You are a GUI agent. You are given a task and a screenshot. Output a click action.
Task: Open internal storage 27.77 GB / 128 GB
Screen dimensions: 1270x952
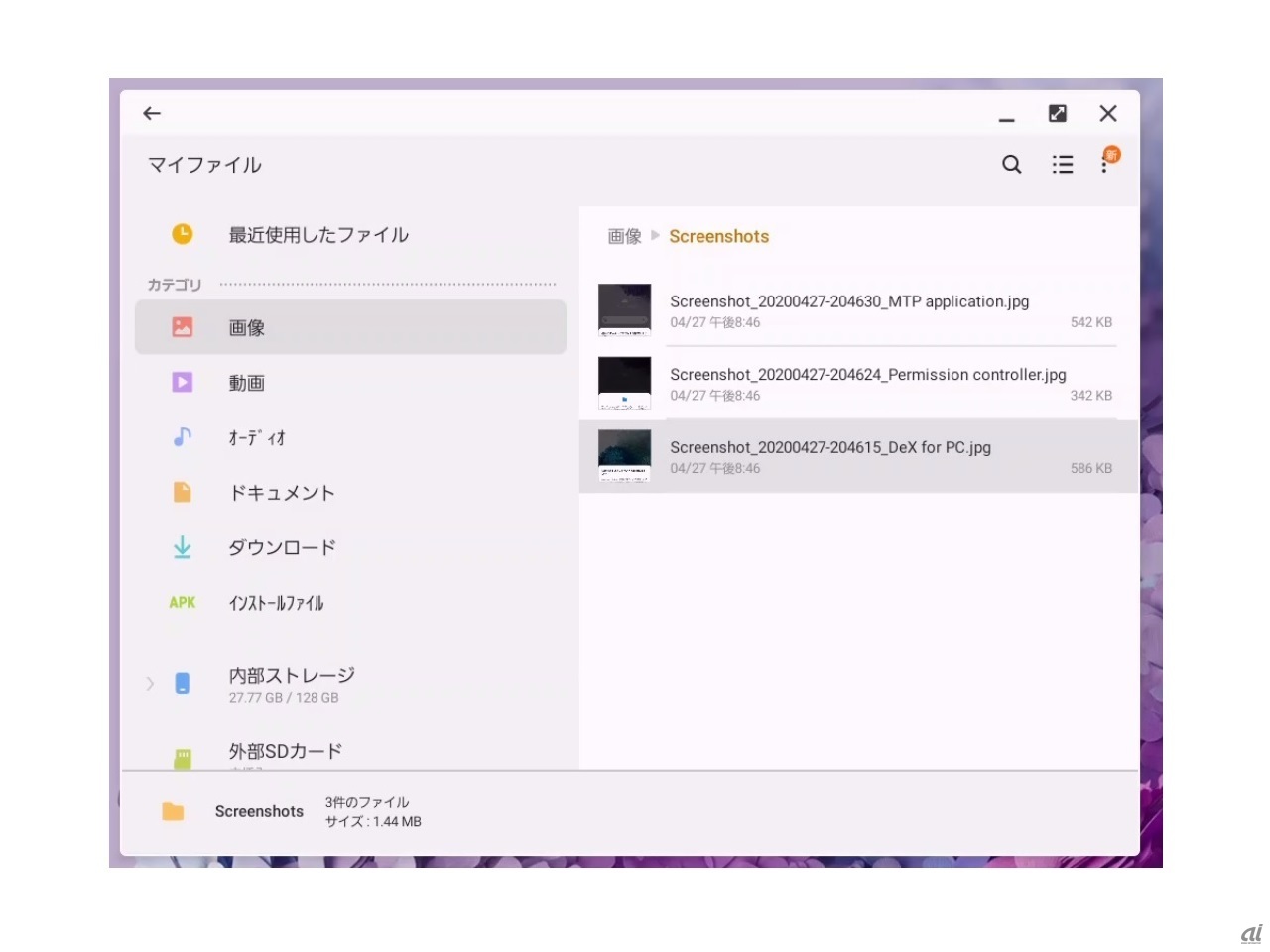[292, 685]
